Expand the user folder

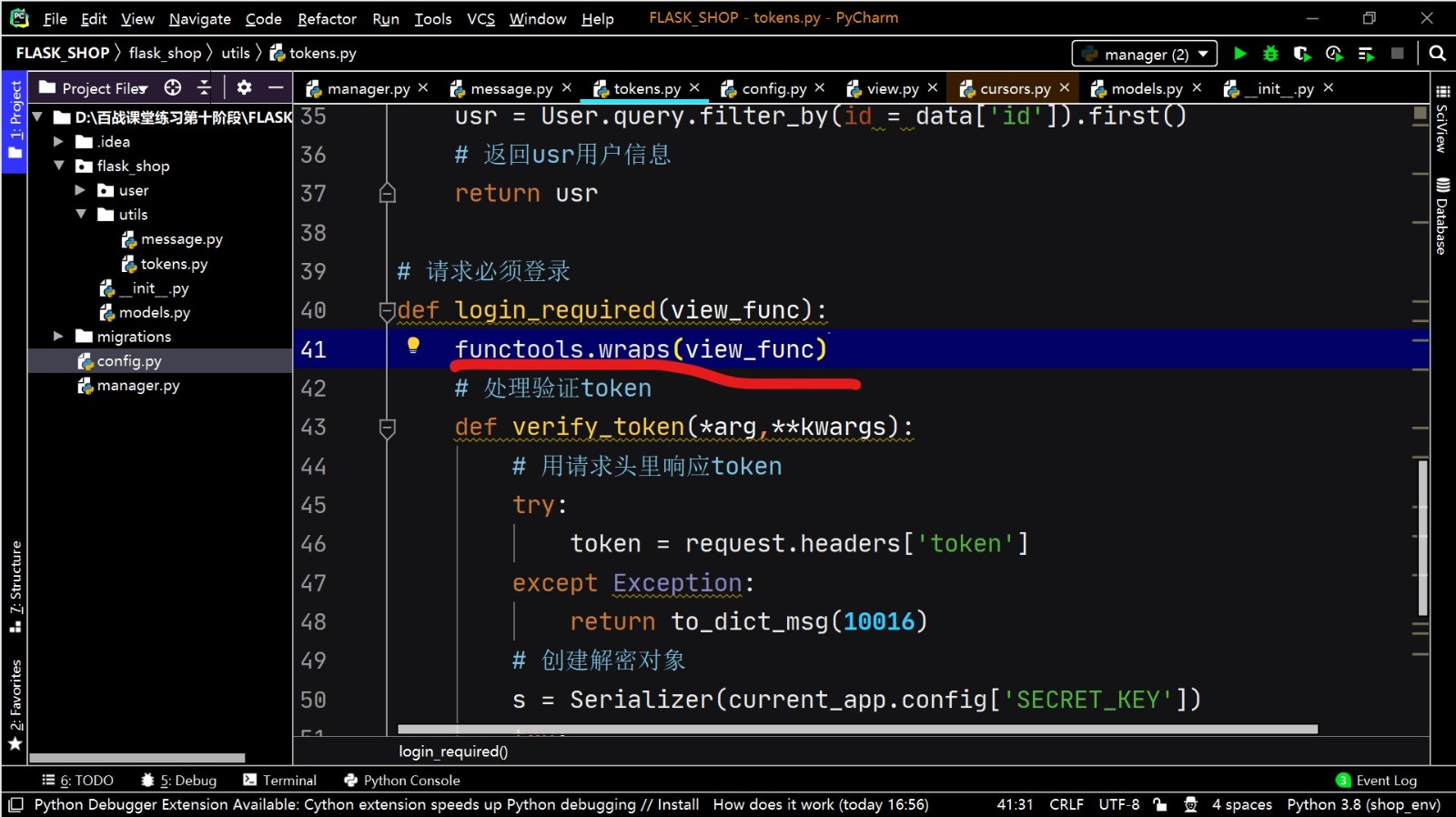[x=80, y=190]
